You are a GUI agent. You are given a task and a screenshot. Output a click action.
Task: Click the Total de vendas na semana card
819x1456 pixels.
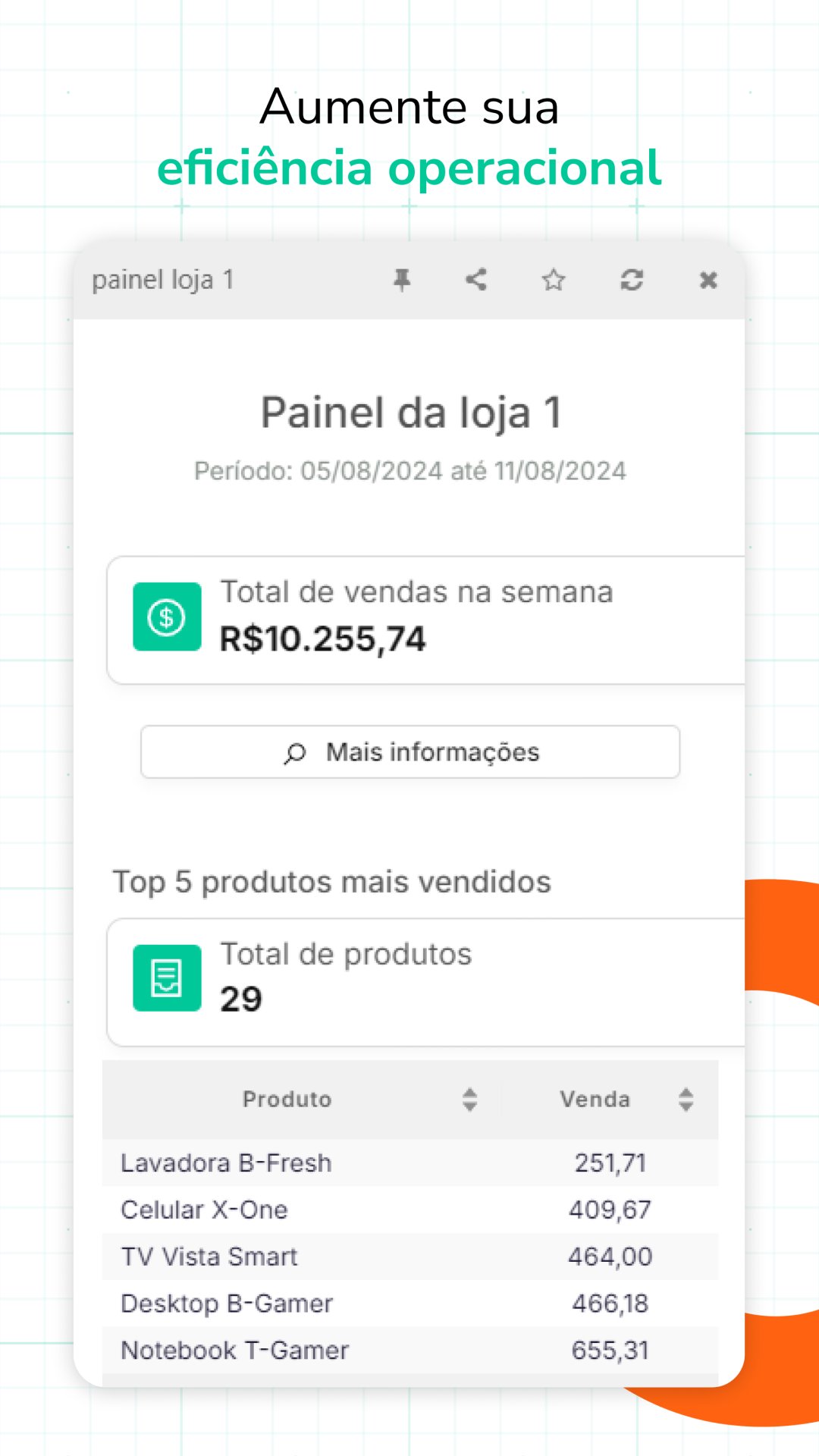coord(425,620)
